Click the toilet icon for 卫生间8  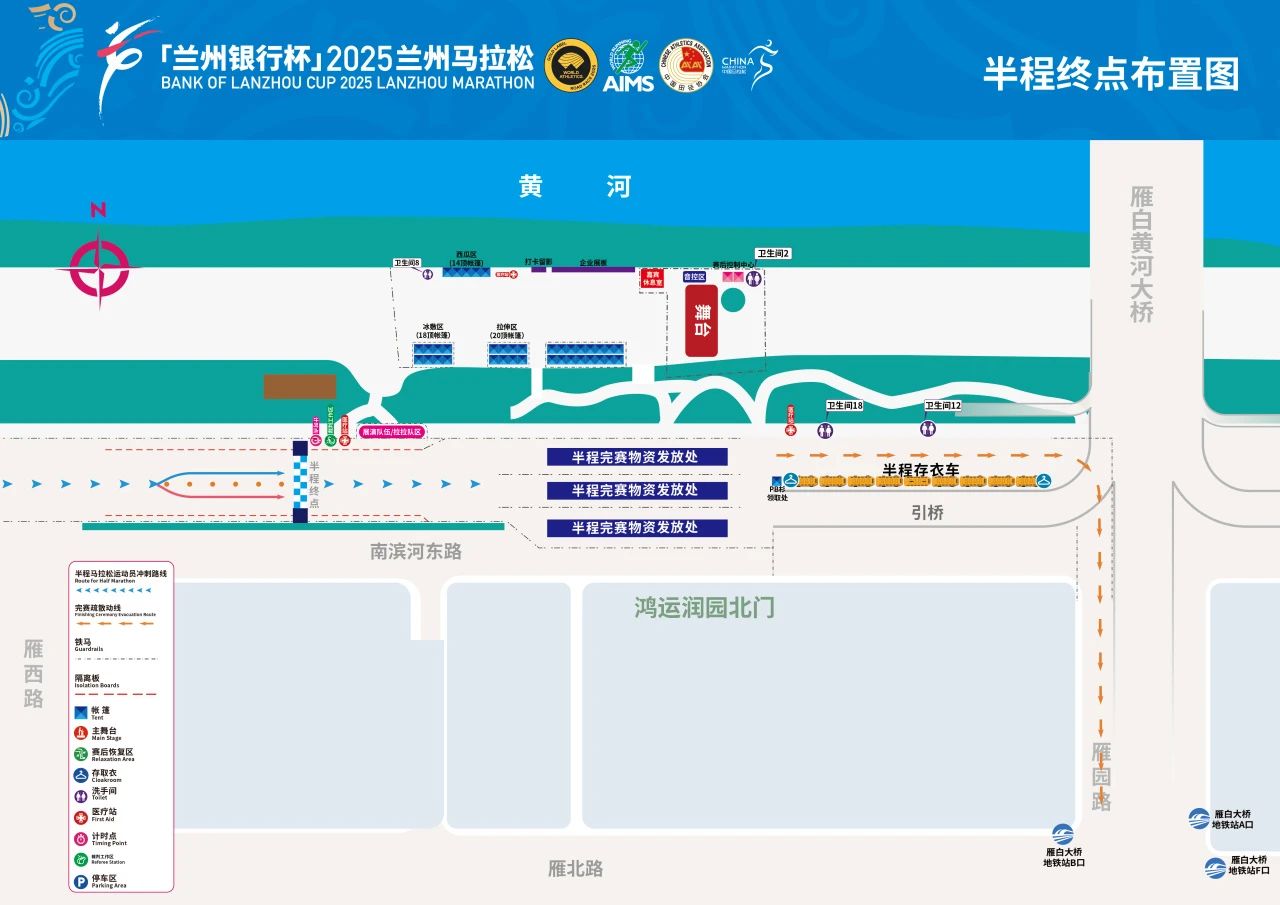coord(428,273)
